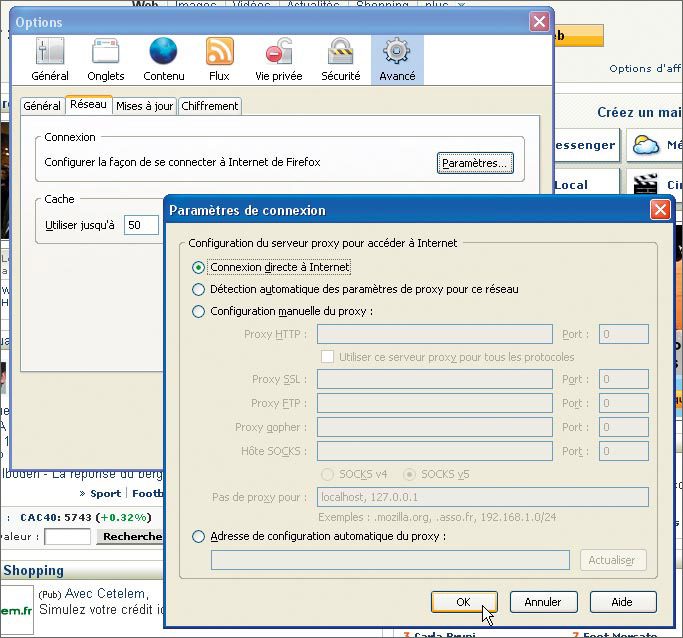Confirm with the OK button
Viewport: 683px width, 638px height.
pyautogui.click(x=463, y=602)
